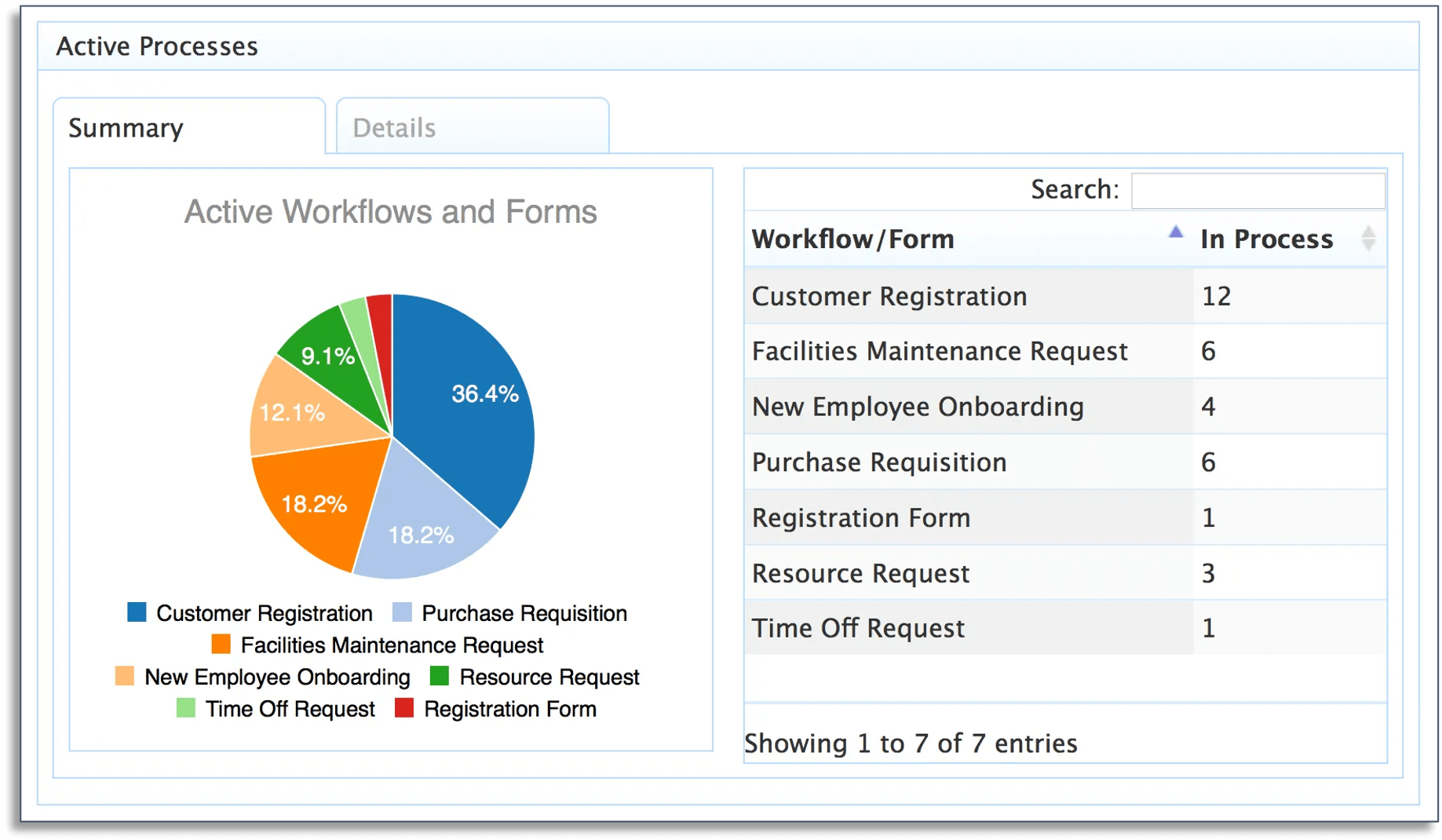Click the light green Time Off Request legend swatch
This screenshot has height=840, width=1442.
185,708
